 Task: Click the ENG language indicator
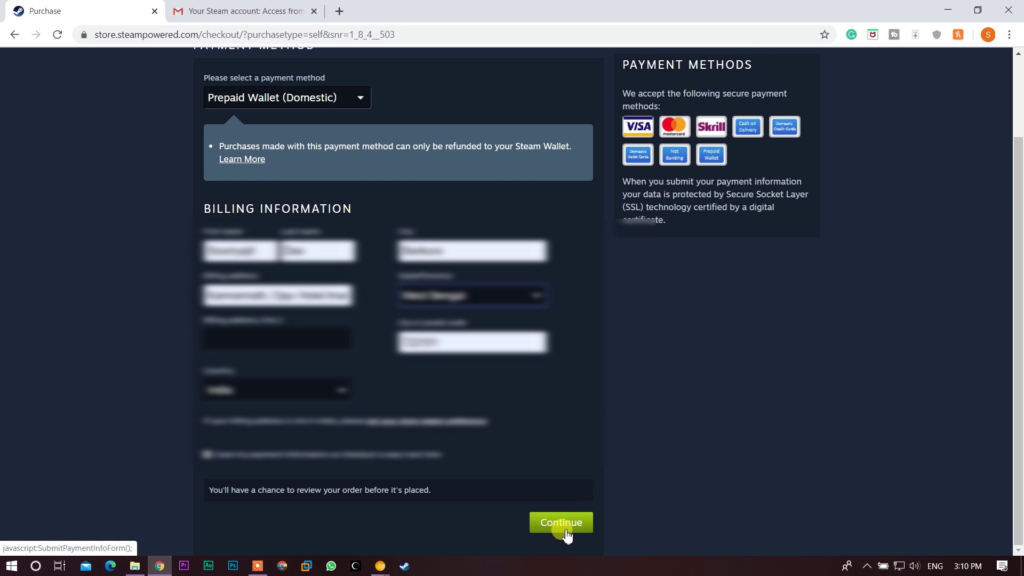click(x=935, y=566)
